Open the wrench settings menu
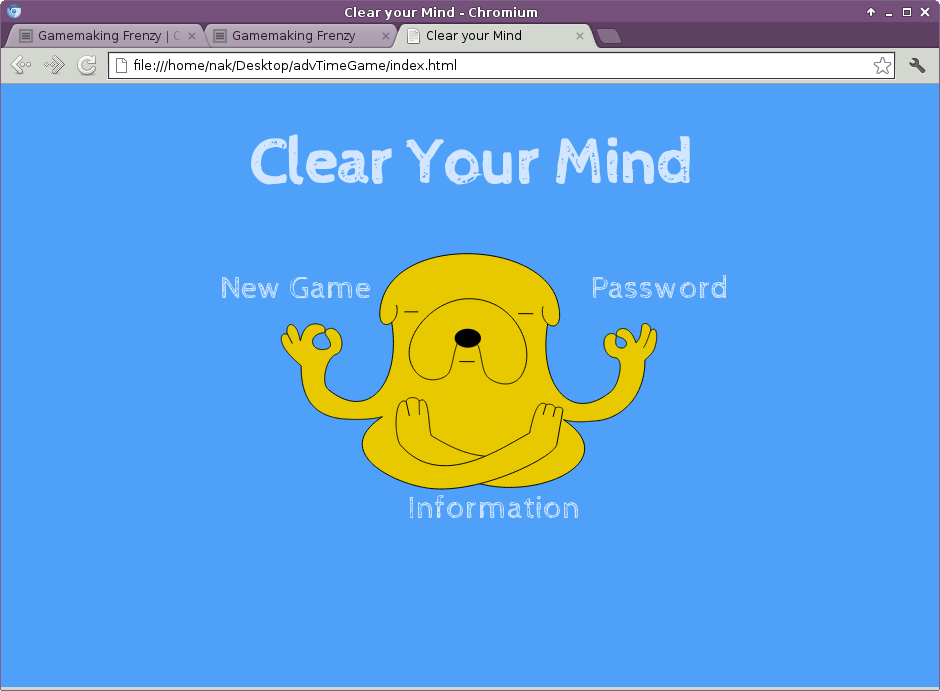Viewport: 940px width, 691px height. (917, 66)
